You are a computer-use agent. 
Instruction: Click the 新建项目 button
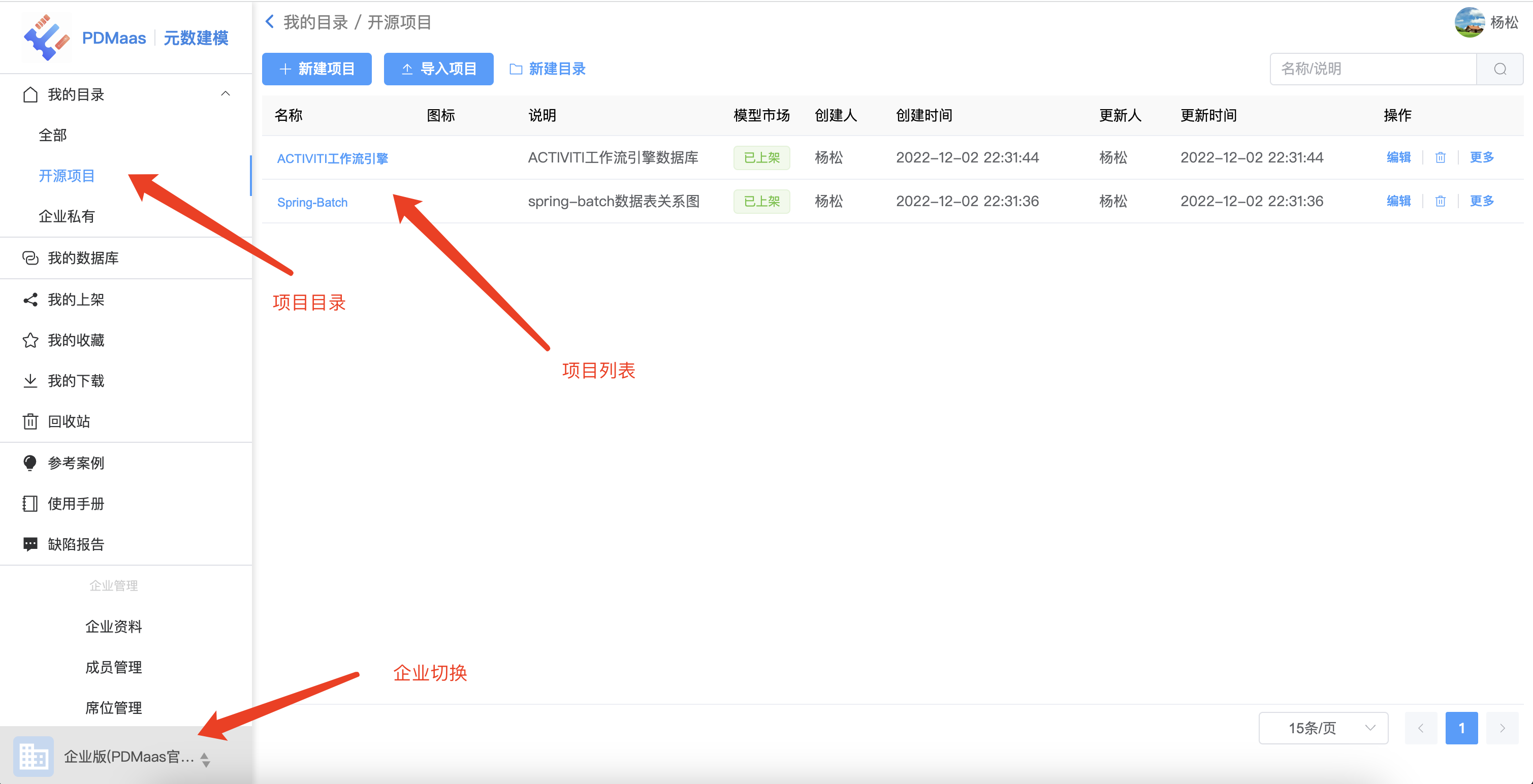click(x=316, y=69)
